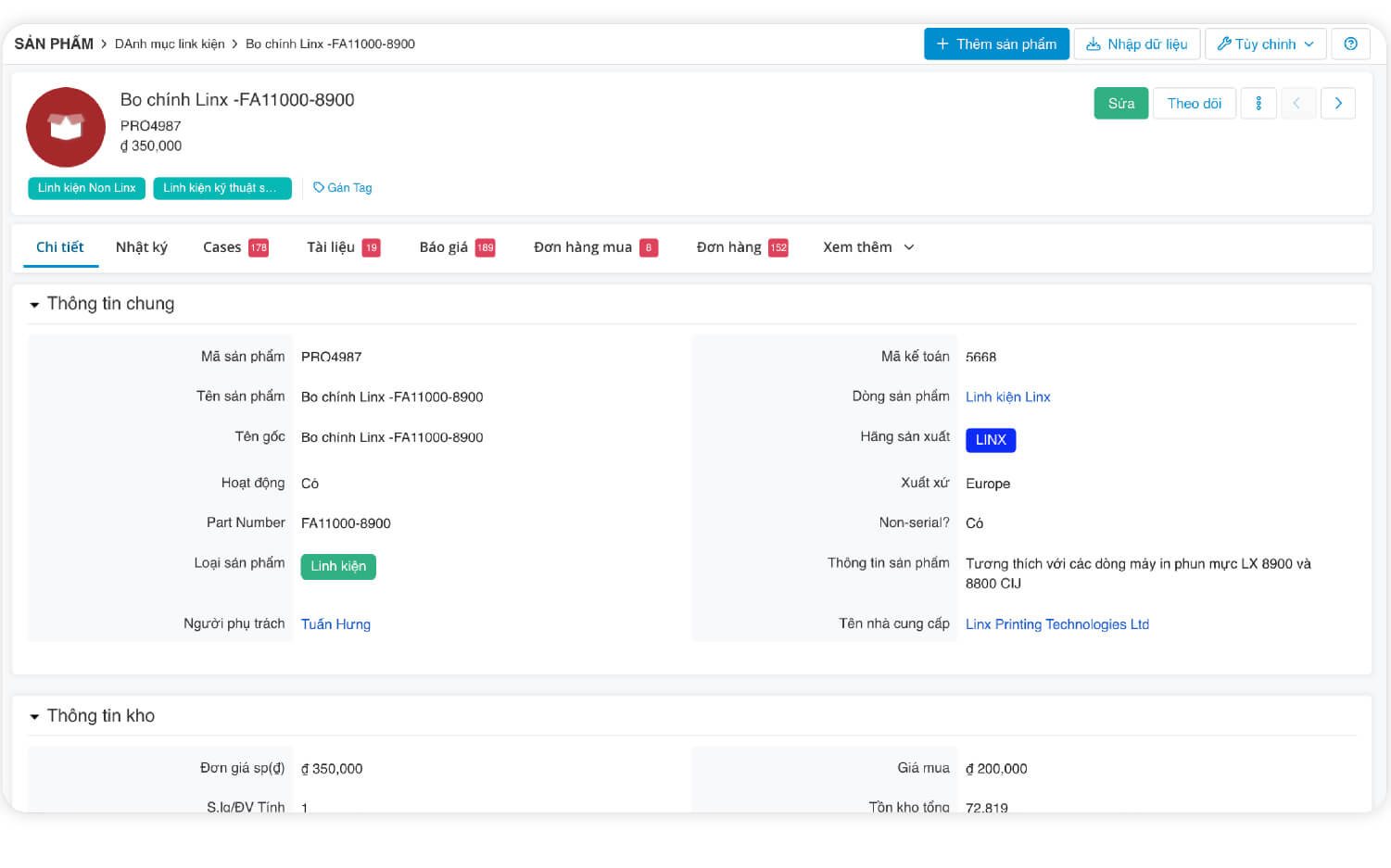This screenshot has width=1391, height=868.
Task: Click Part Number value FA11000-8900
Action: tap(346, 523)
